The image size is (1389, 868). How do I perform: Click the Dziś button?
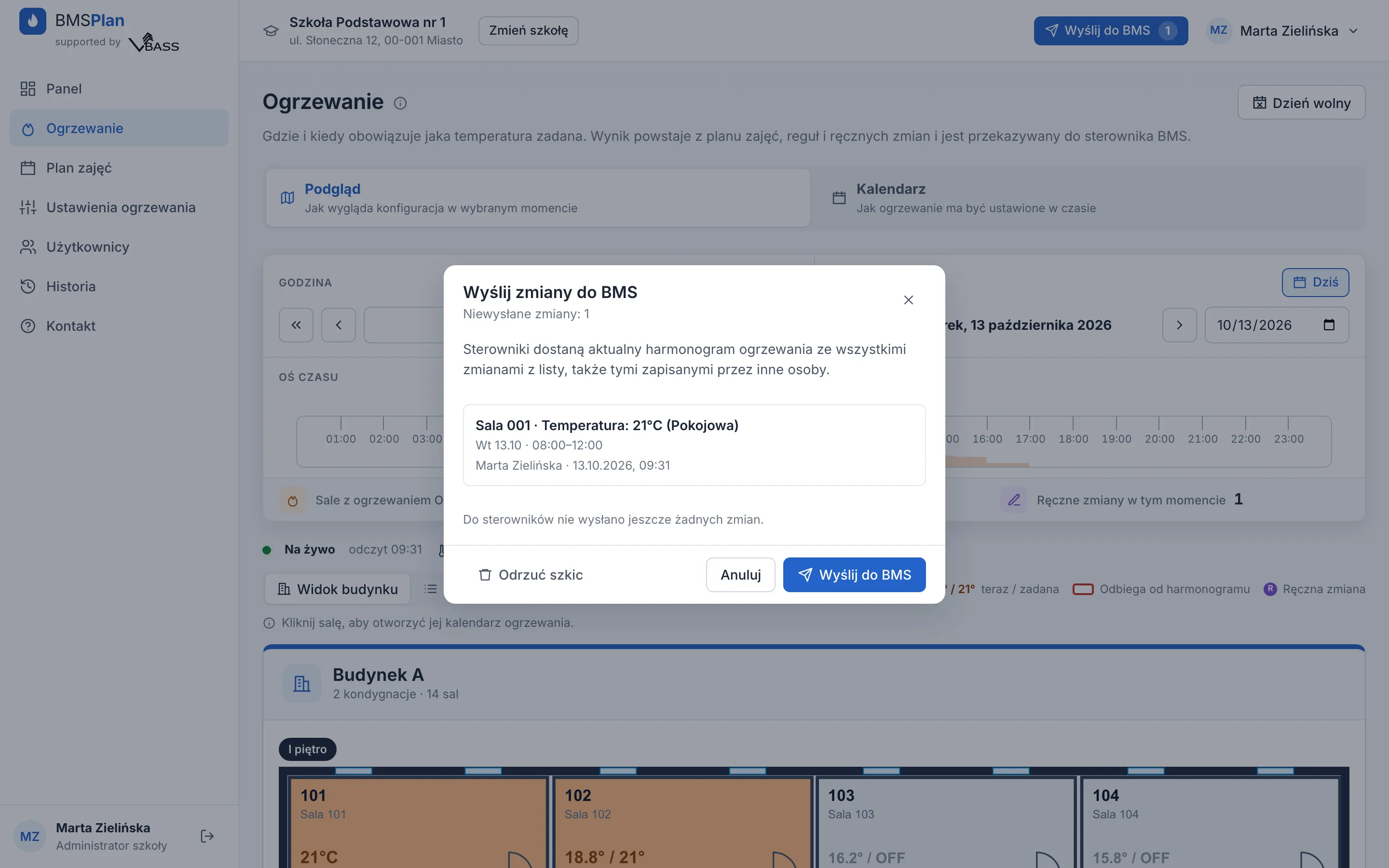pyautogui.click(x=1315, y=283)
